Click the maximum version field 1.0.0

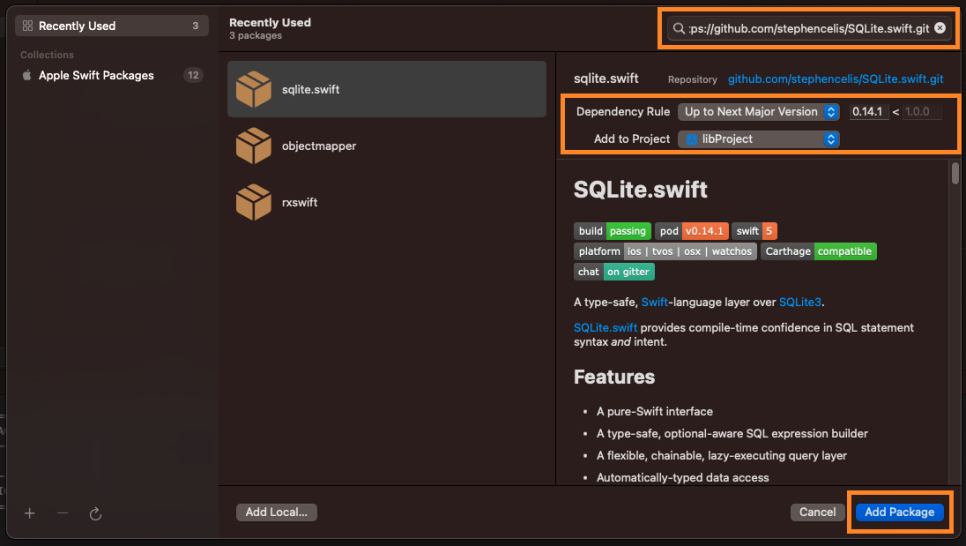click(x=921, y=112)
